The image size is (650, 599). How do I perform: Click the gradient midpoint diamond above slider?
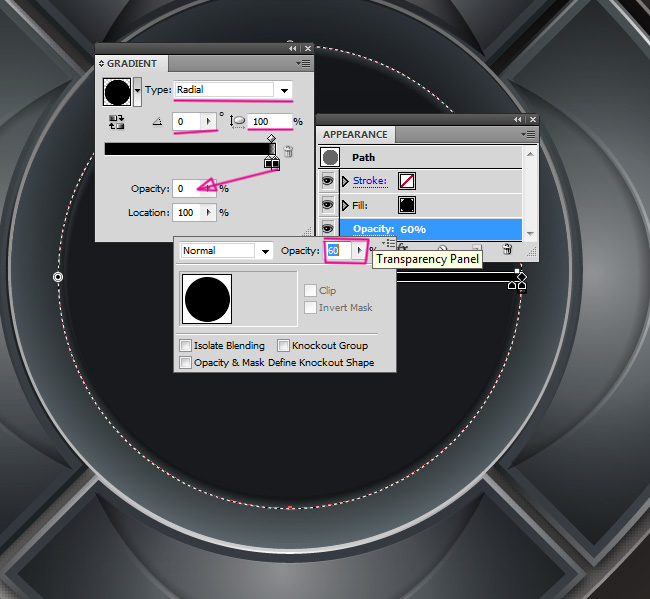pos(271,138)
